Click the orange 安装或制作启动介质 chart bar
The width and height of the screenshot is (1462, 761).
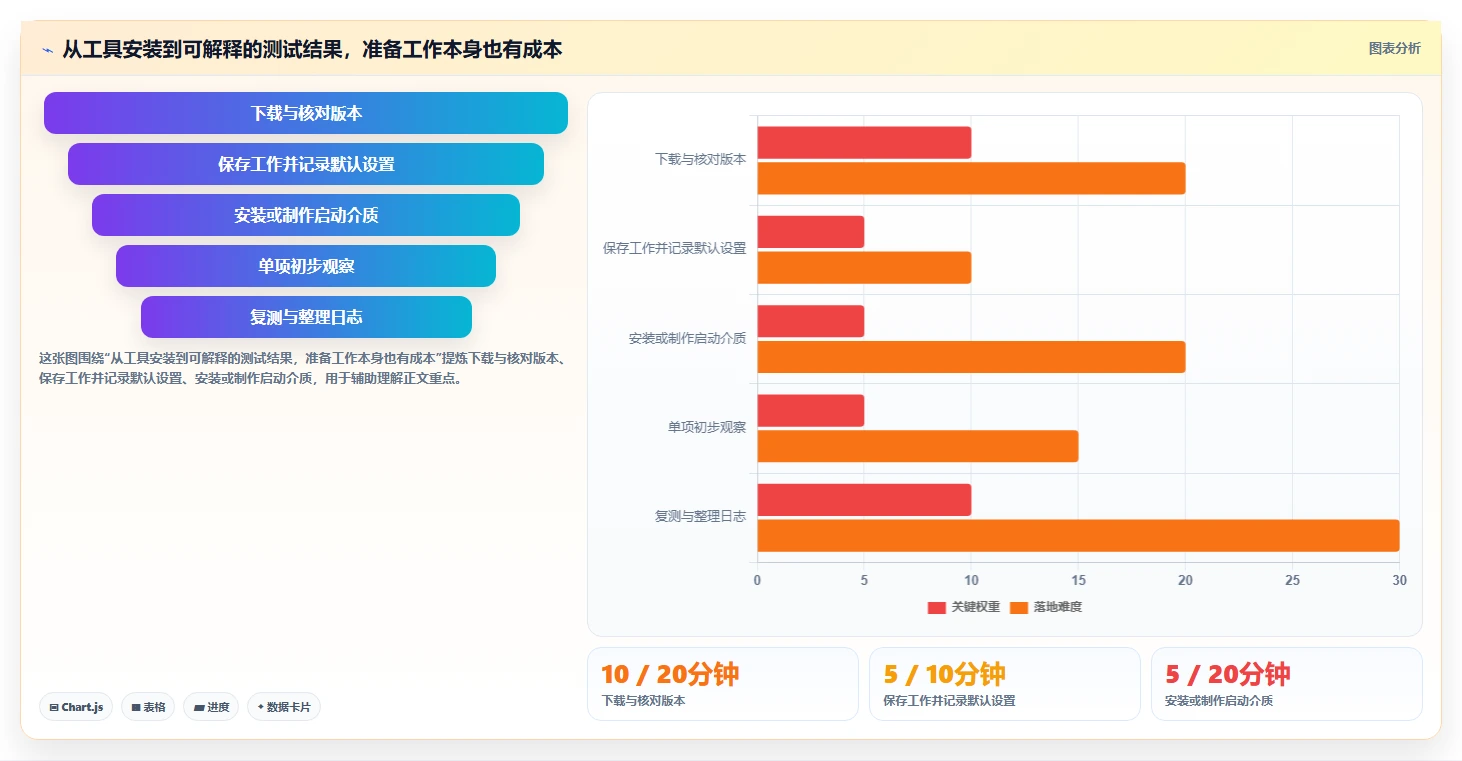[x=971, y=357]
